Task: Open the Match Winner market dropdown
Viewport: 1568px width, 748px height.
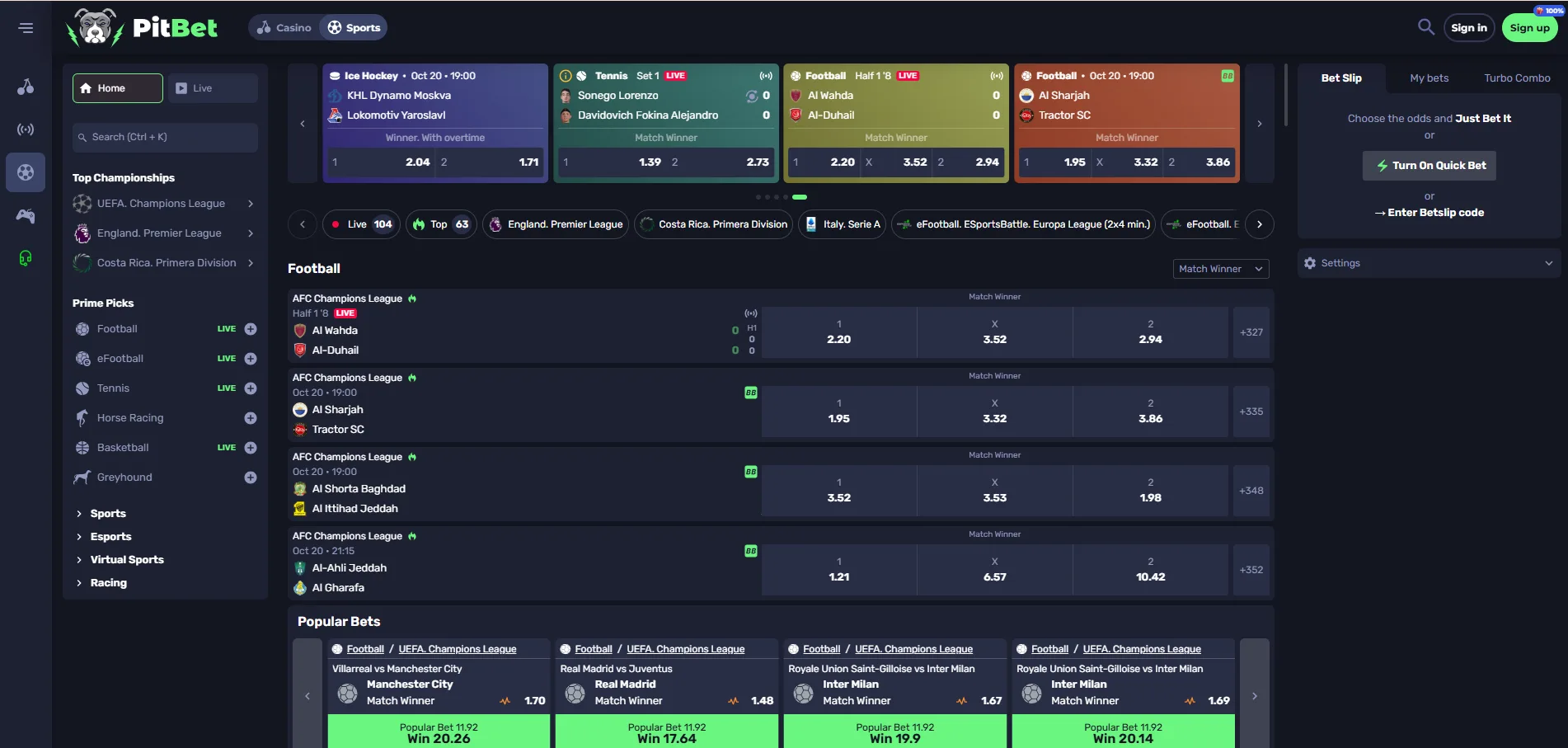Action: [x=1221, y=269]
